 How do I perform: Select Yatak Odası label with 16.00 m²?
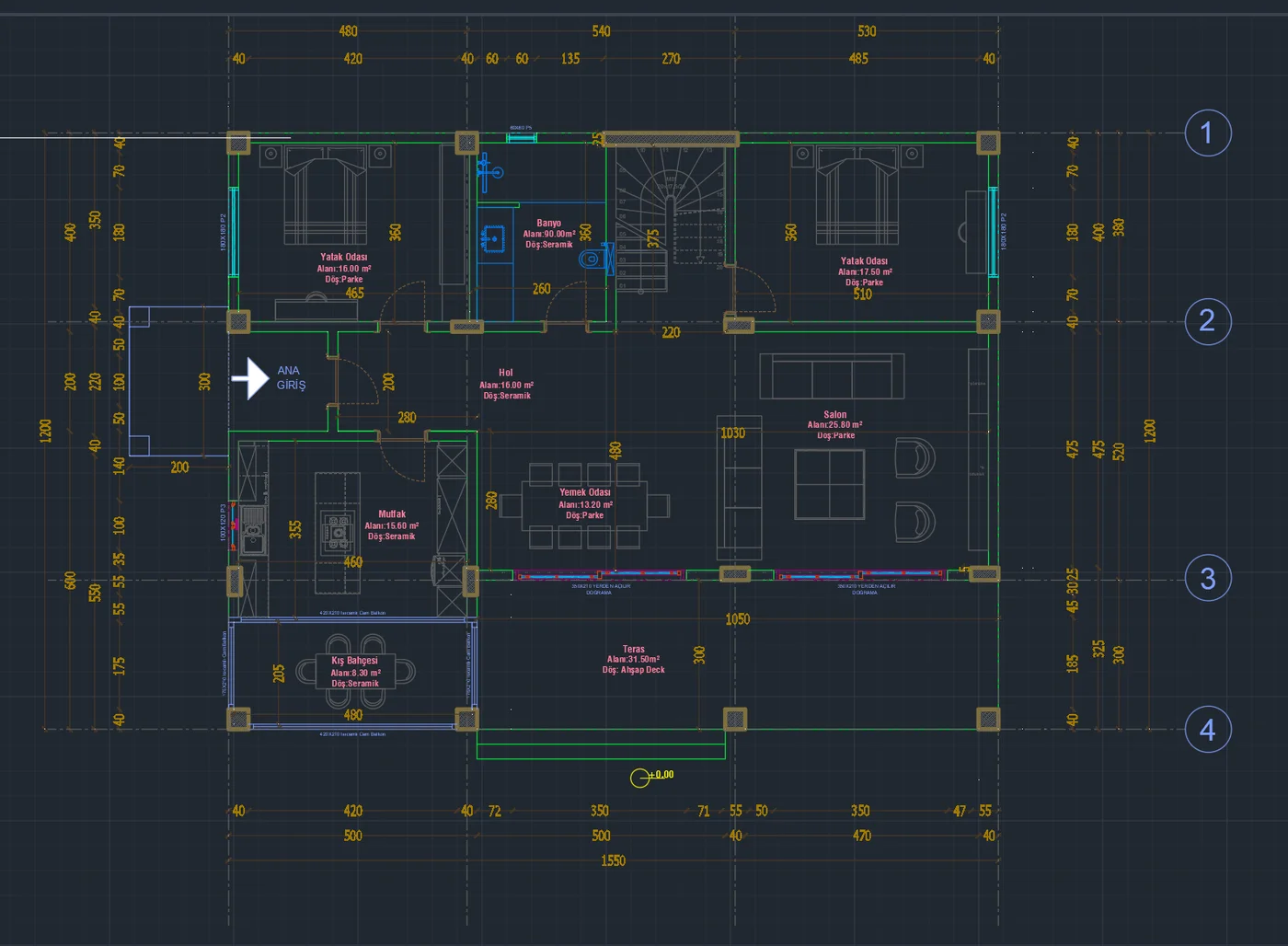point(344,268)
